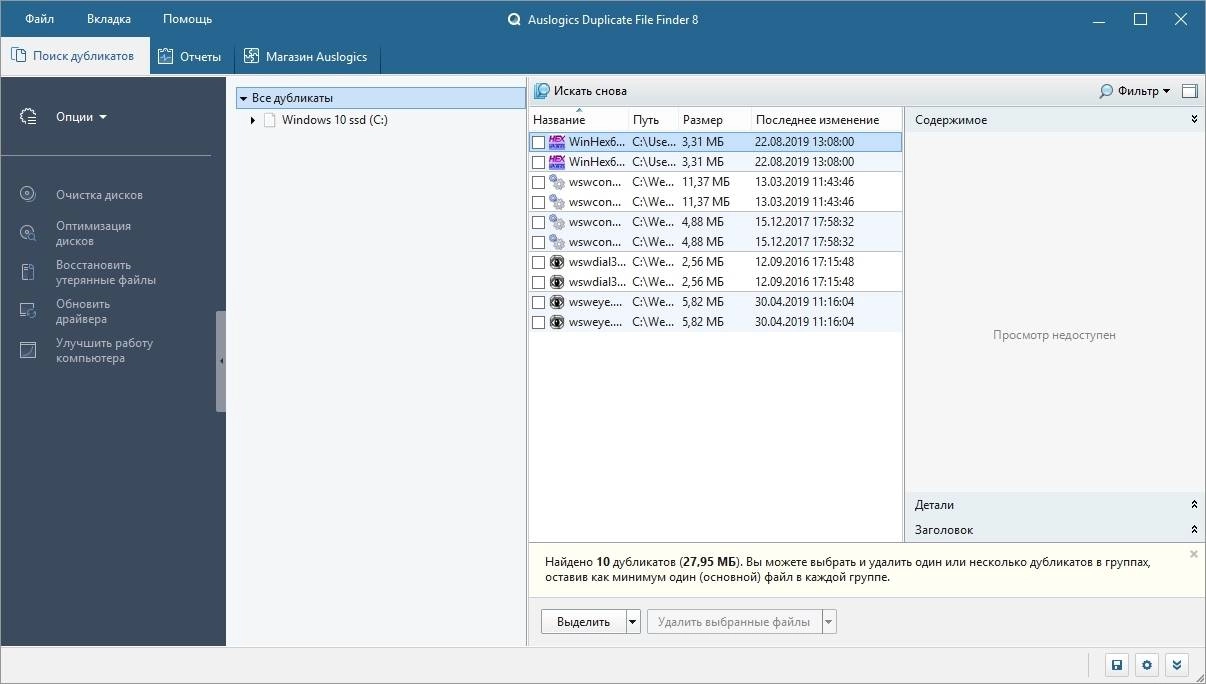Screen dimensions: 1206x684
Task: Switch to the Поиск дубликатов tab
Action: 75,56
